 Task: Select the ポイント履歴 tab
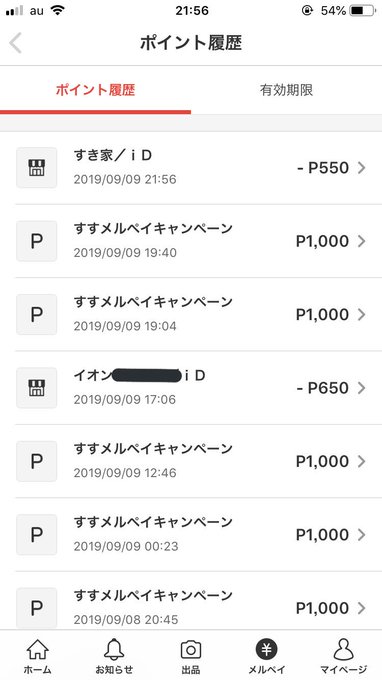(95, 90)
